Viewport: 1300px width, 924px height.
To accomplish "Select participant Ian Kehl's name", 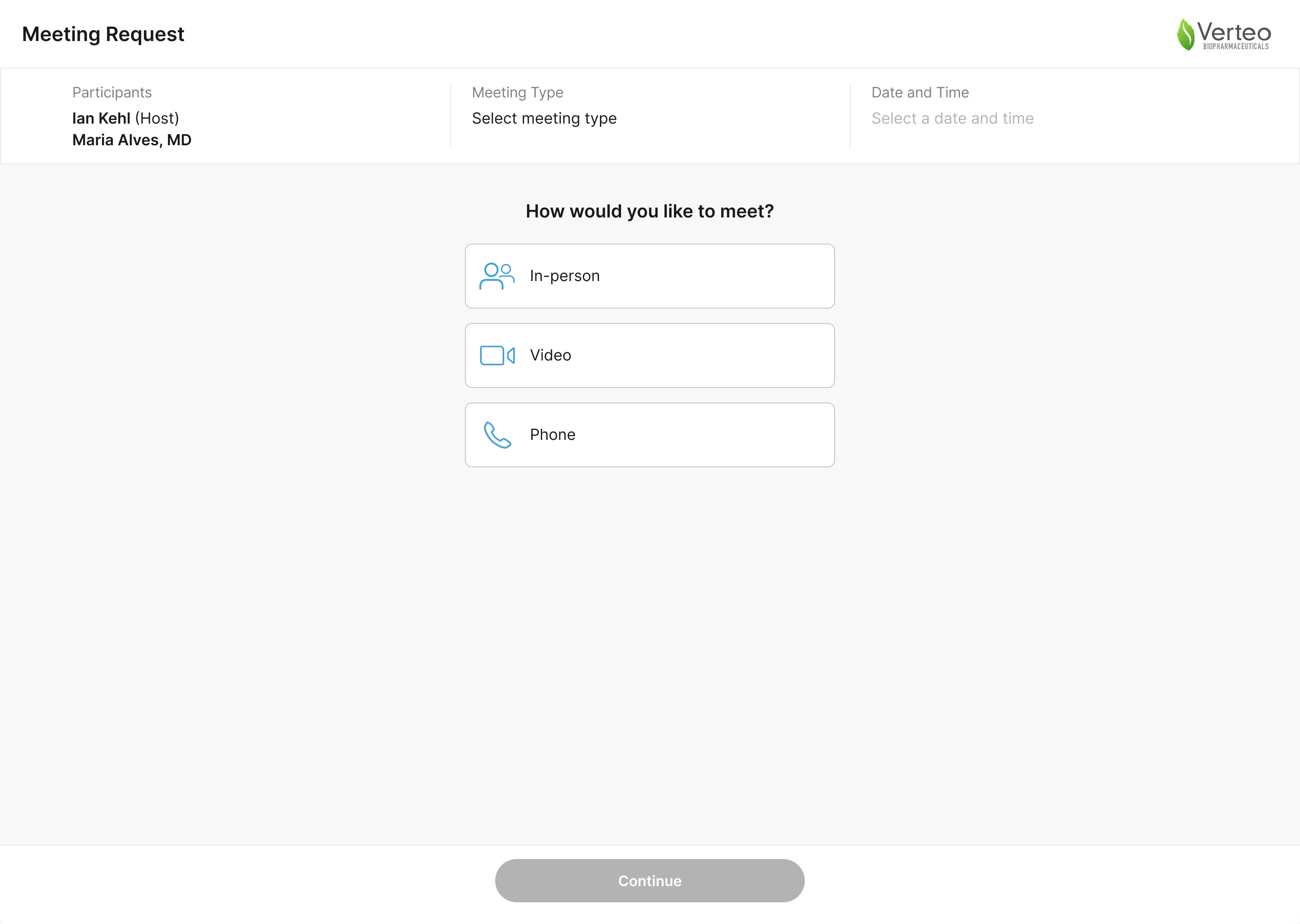I will pos(101,118).
